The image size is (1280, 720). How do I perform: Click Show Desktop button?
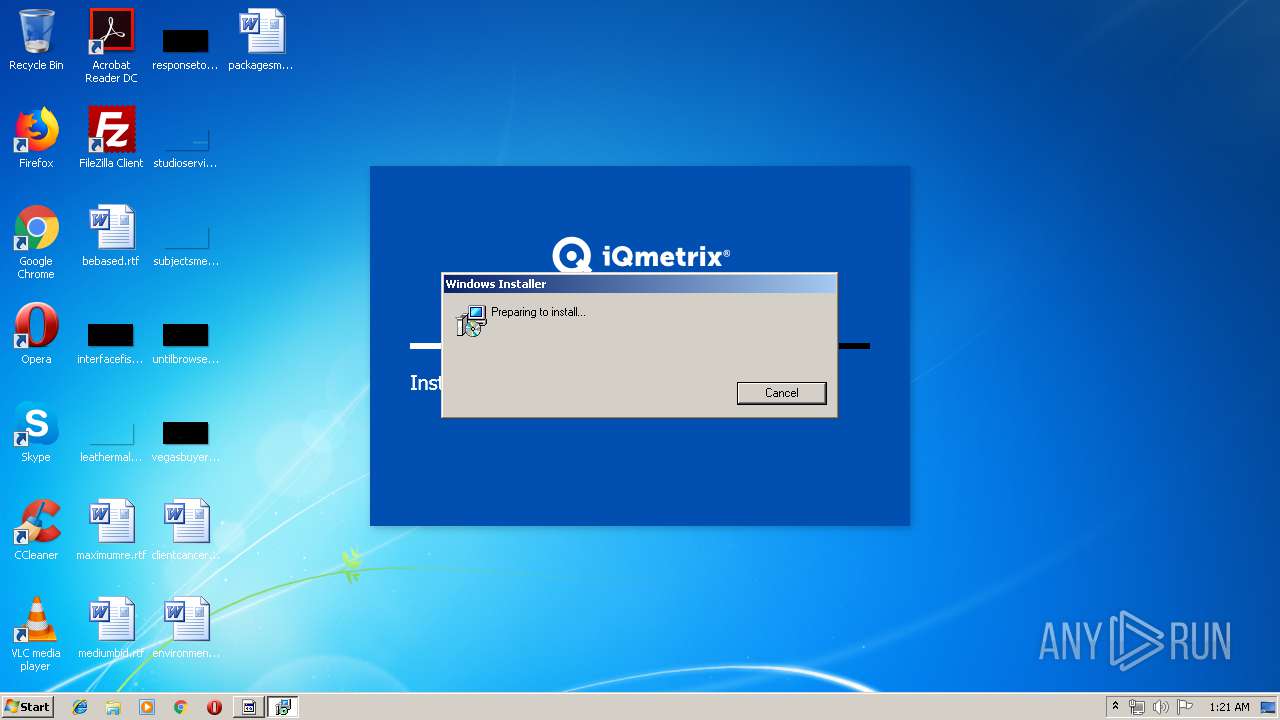click(x=1270, y=707)
